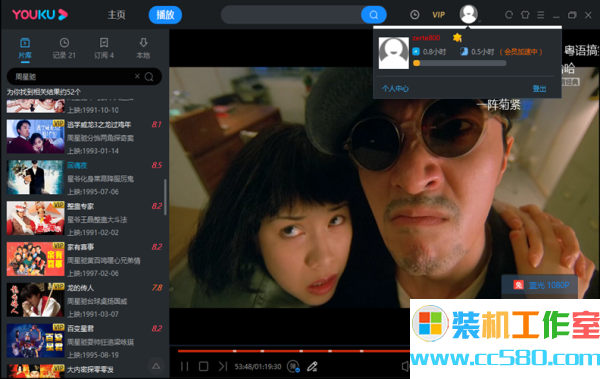This screenshot has height=379, width=600.
Task: Seek on the red playback progress bar
Action: (x=293, y=351)
